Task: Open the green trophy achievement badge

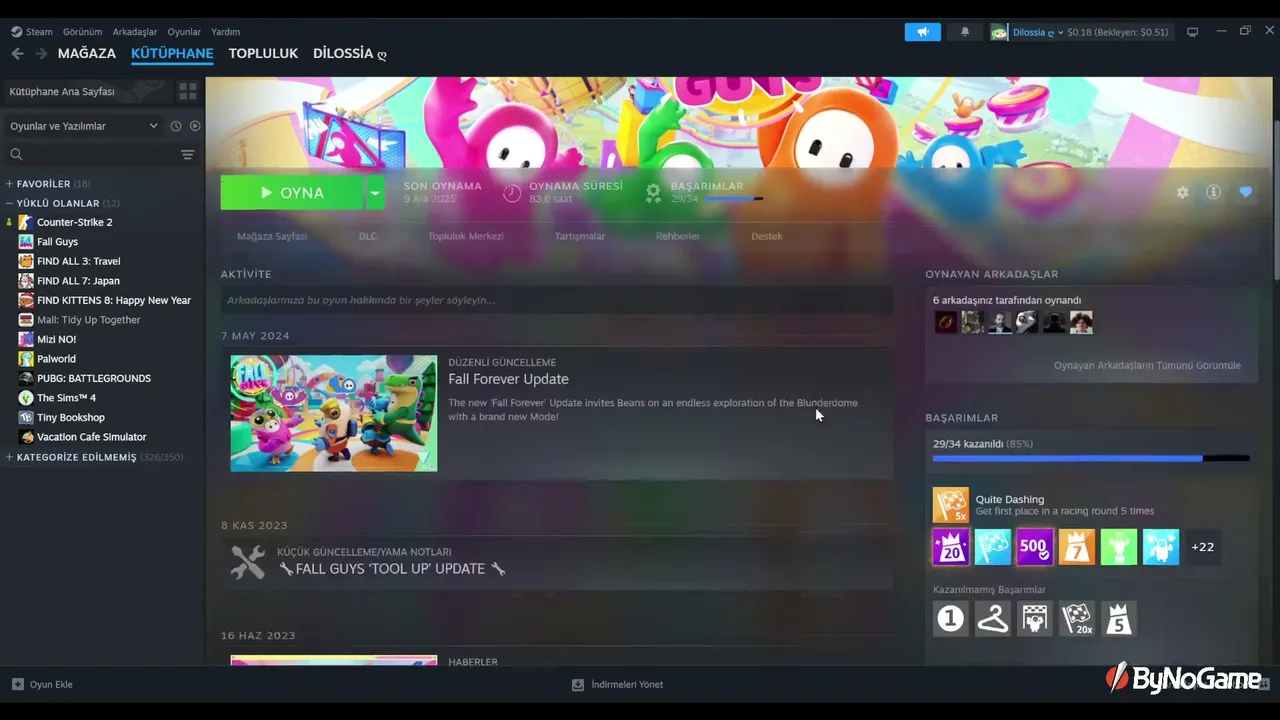Action: (x=1119, y=547)
